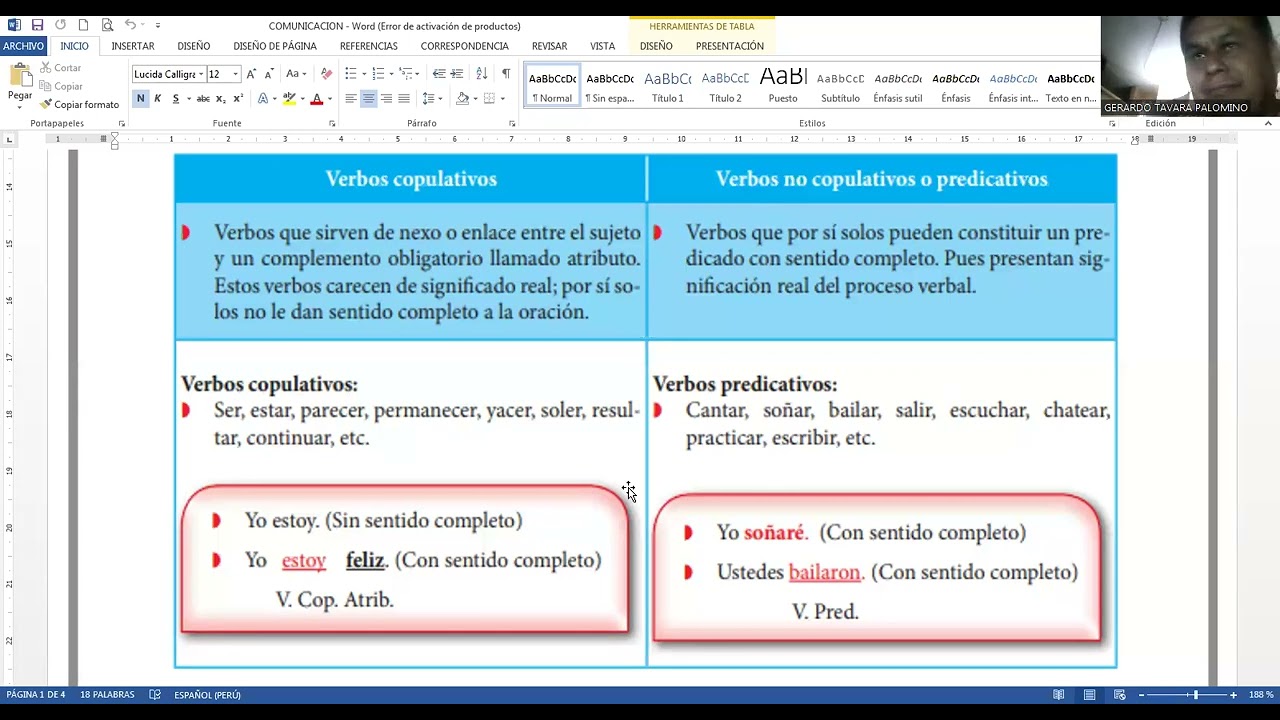
Task: Click the decrease indent icon
Action: [x=439, y=74]
